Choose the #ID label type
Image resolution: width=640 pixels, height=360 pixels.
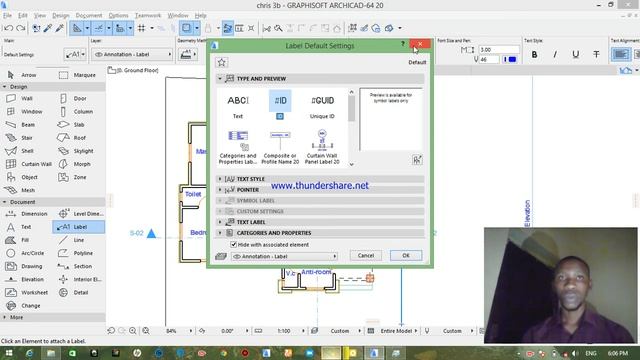280,105
